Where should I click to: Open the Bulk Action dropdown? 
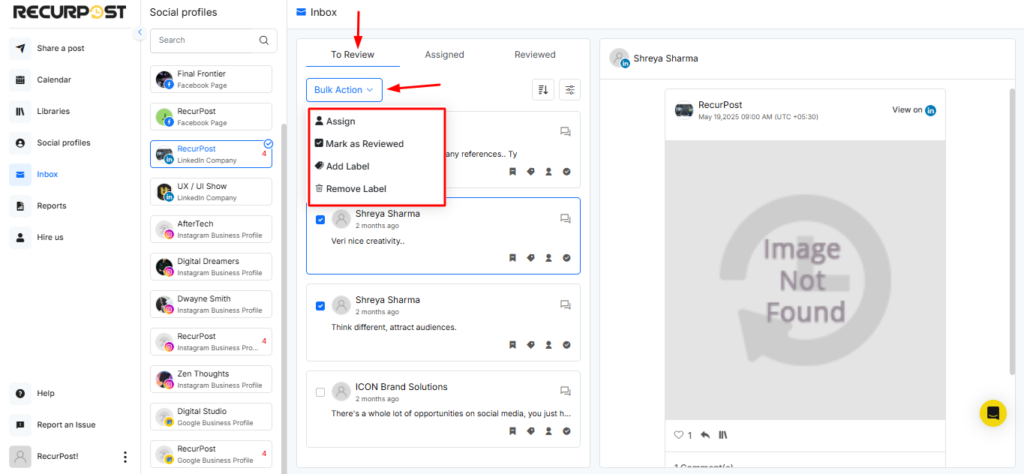[x=344, y=90]
